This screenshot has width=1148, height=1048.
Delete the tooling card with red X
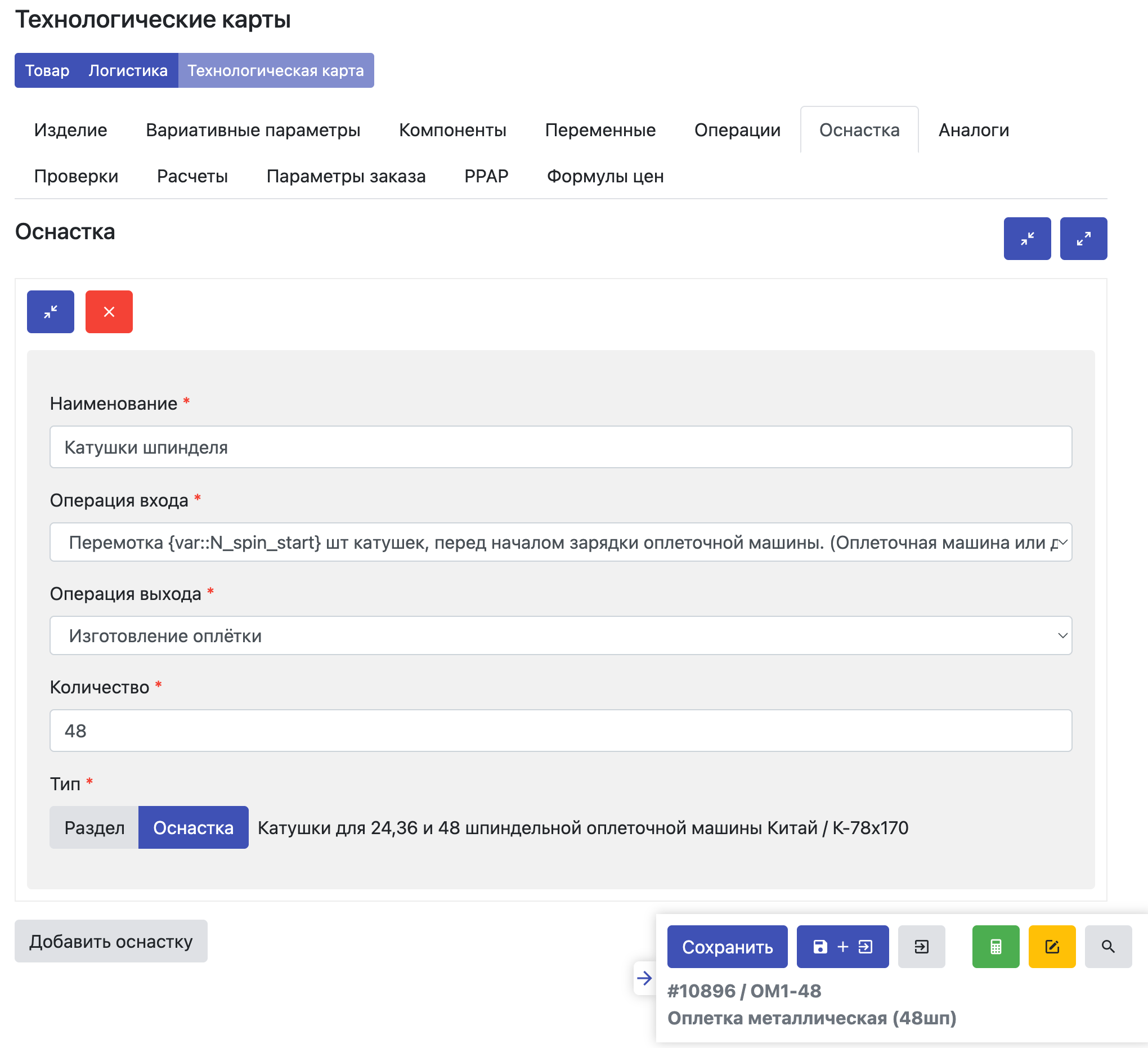click(x=109, y=312)
